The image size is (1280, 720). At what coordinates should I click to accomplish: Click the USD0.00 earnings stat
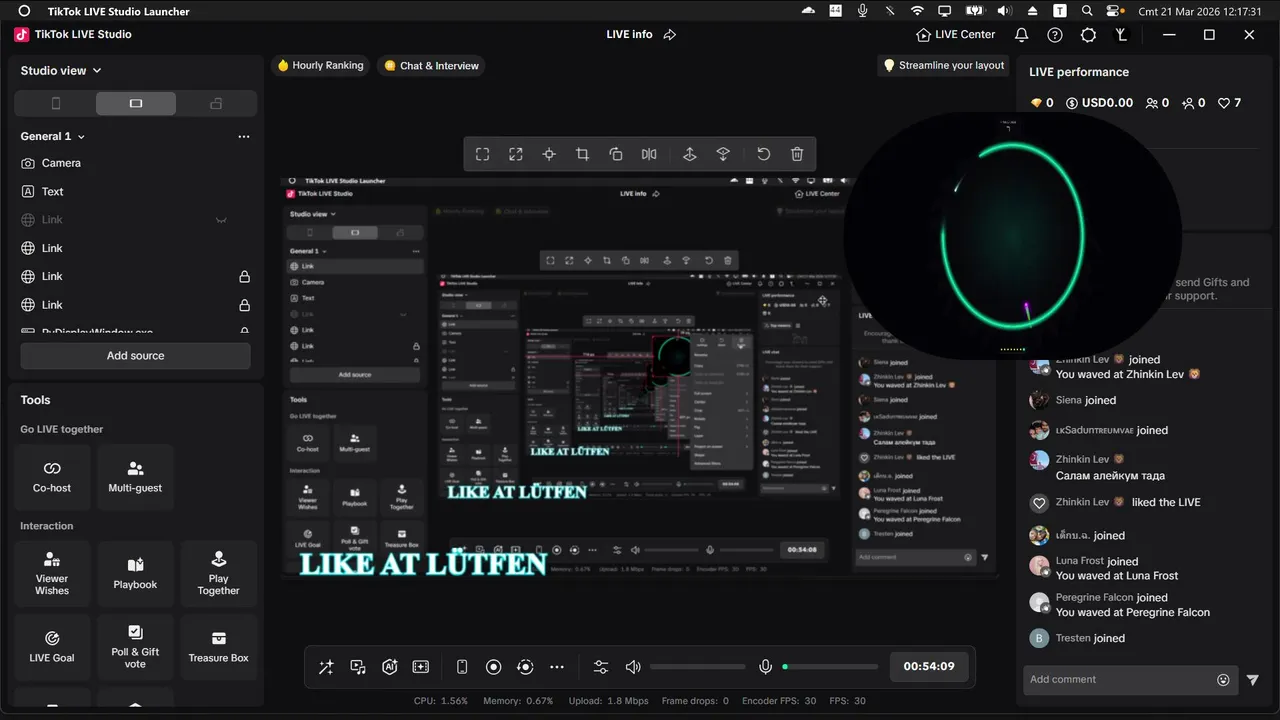(x=1099, y=103)
